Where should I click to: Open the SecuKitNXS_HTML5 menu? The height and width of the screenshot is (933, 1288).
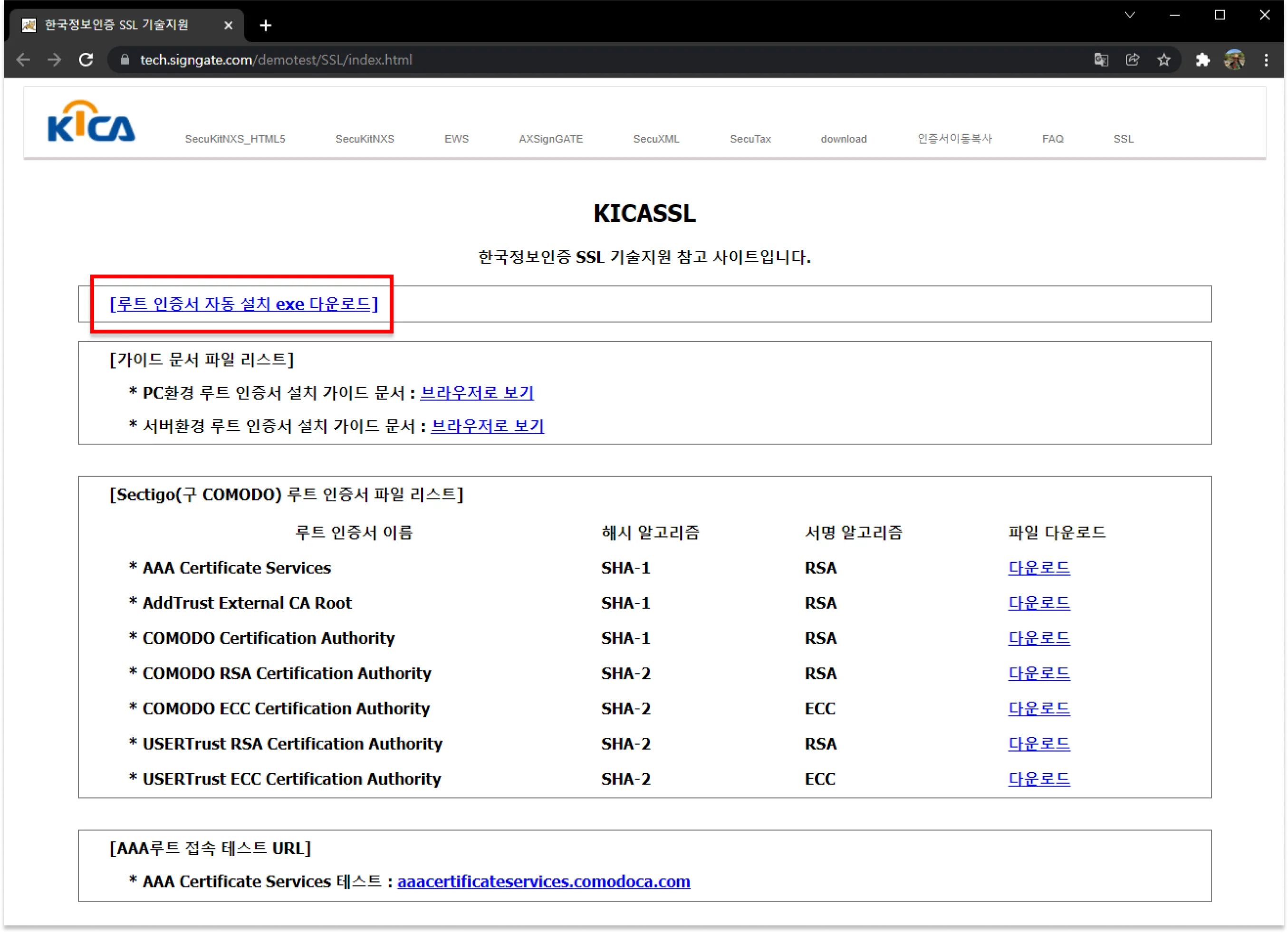[235, 139]
